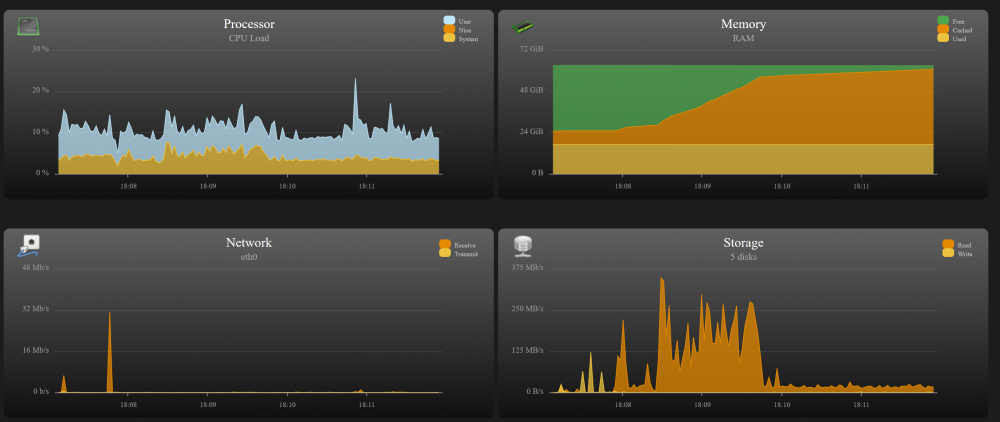Screen dimensions: 1000x422
Task: Click the 24 GiB axis label
Action: pyautogui.click(x=532, y=132)
